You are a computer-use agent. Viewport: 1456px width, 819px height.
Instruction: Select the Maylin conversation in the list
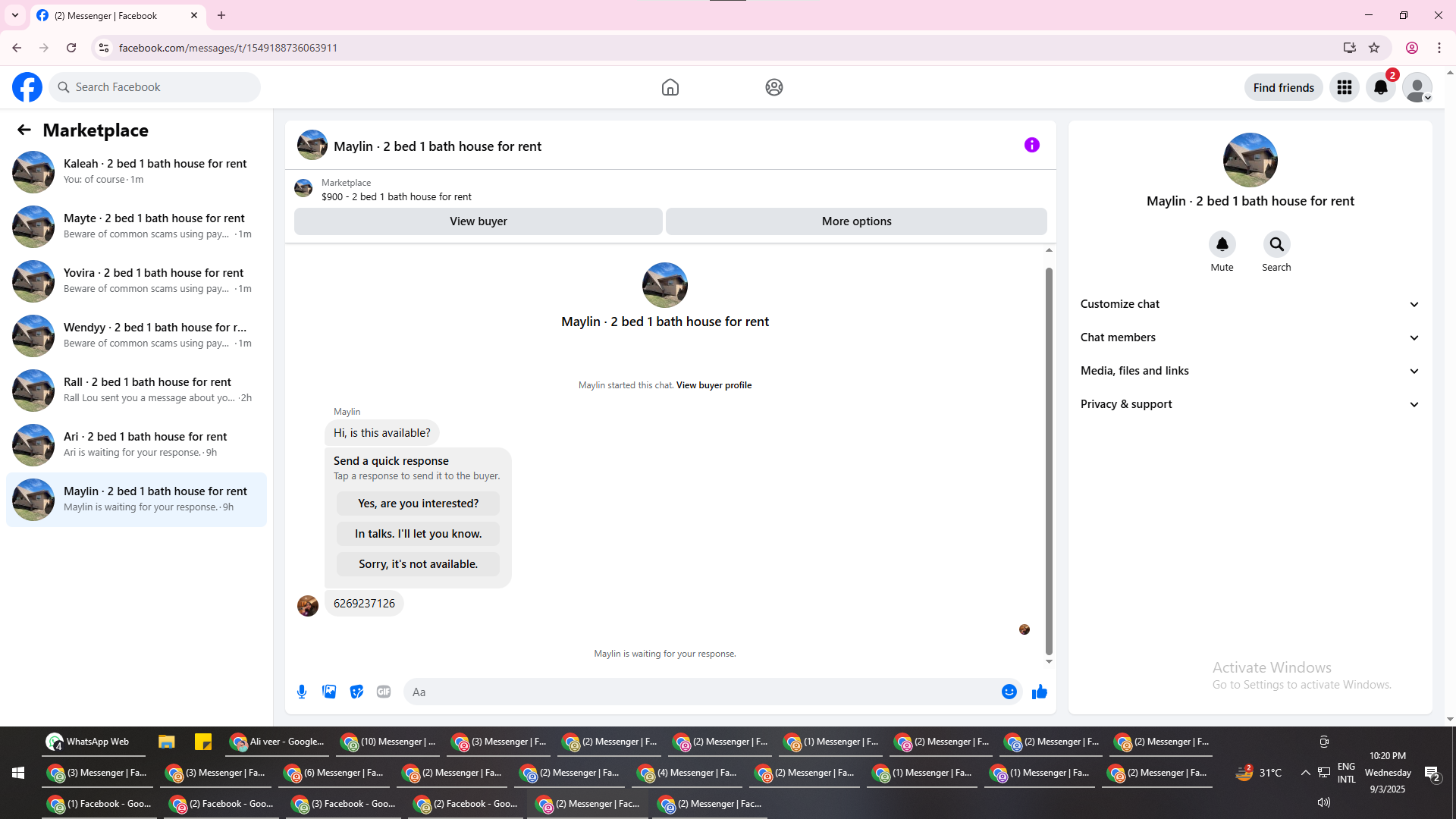136,500
